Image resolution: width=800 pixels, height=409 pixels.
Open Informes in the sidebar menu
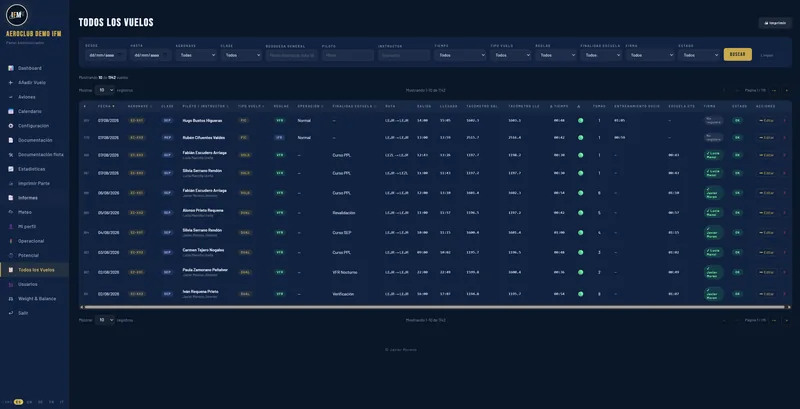point(28,198)
